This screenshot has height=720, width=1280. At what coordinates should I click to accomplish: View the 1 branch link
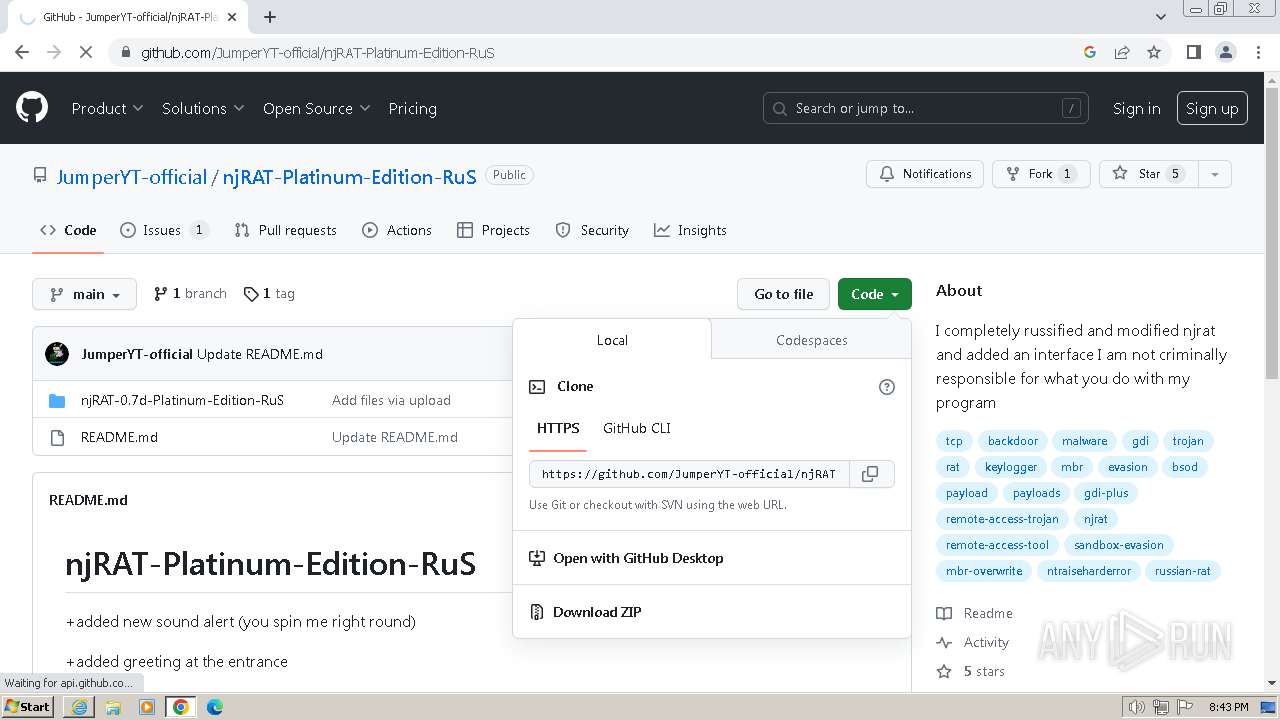190,294
